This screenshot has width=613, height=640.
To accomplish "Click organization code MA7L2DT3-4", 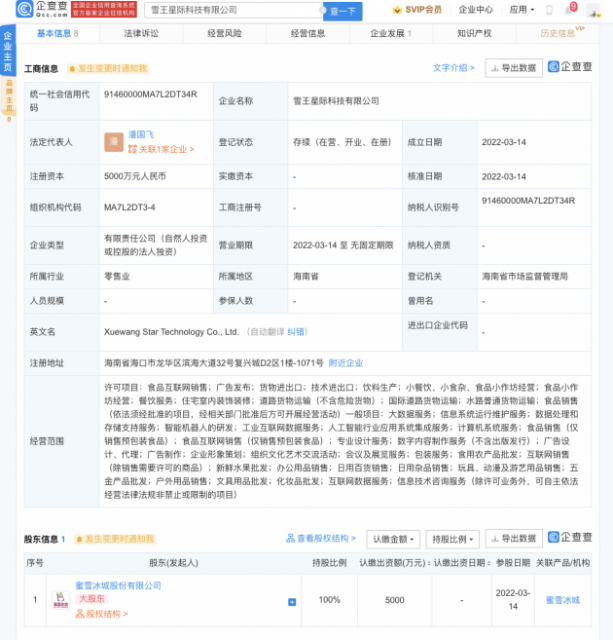I will click(129, 207).
